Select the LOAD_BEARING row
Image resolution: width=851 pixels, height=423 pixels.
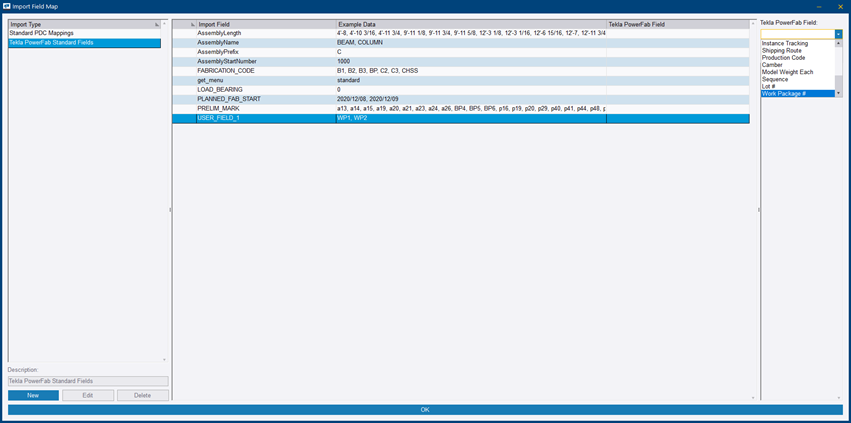point(461,90)
